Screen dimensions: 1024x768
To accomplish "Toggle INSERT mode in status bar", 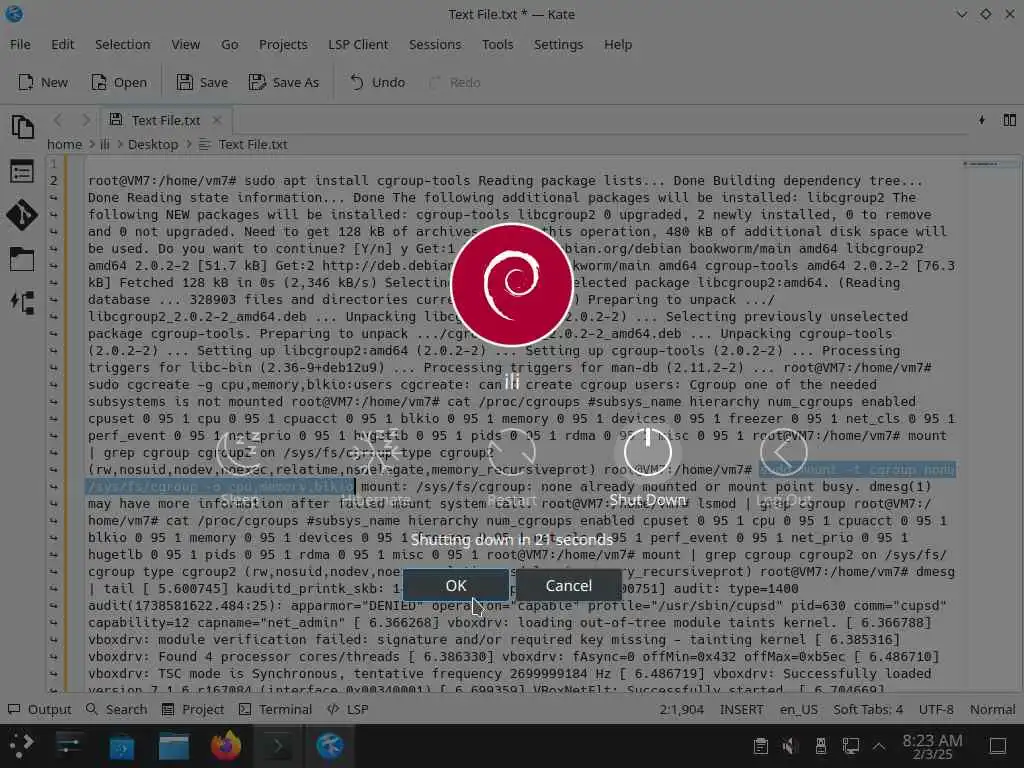I will (x=741, y=709).
